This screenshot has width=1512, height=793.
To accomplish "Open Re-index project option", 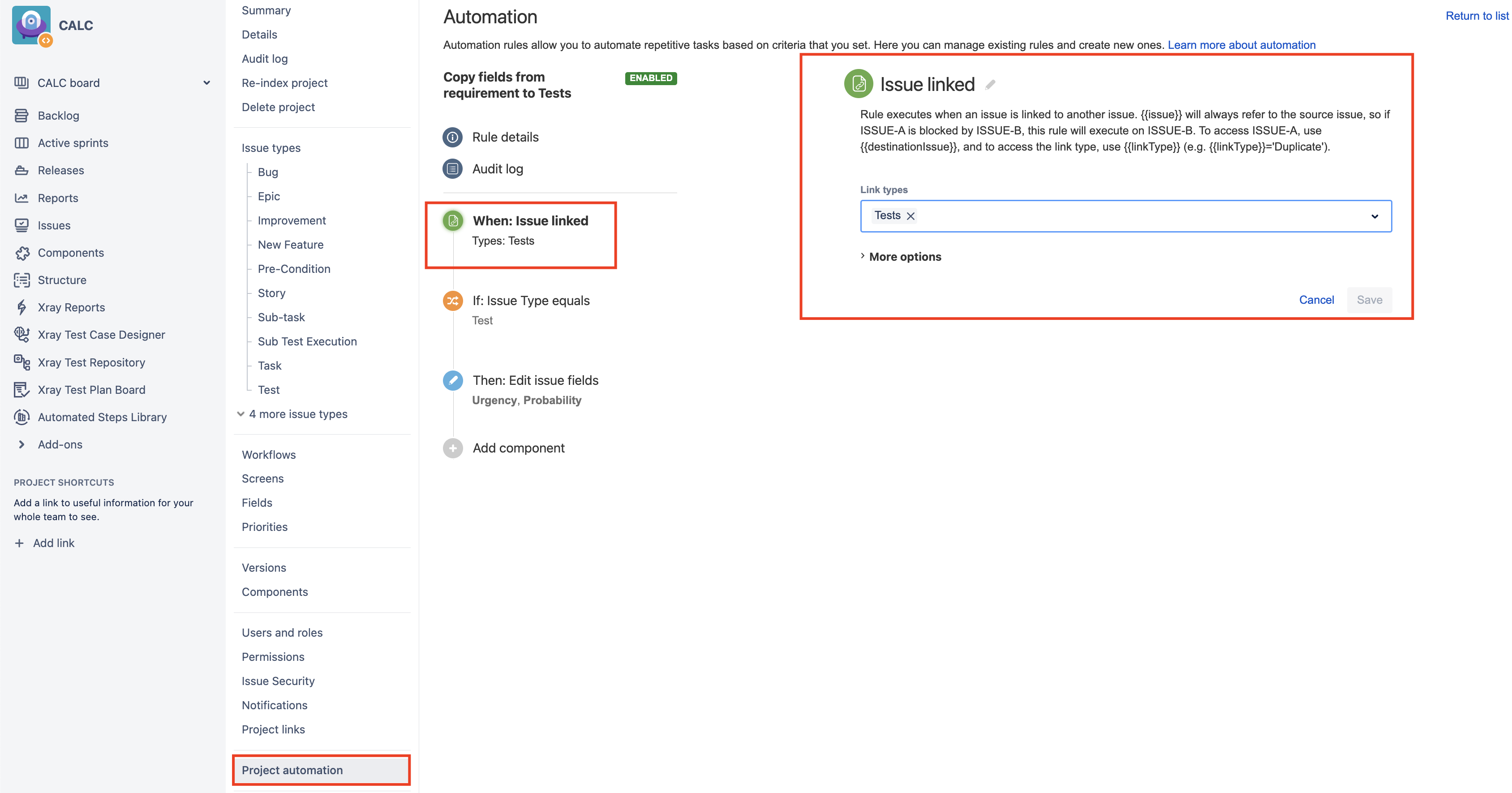I will [285, 83].
